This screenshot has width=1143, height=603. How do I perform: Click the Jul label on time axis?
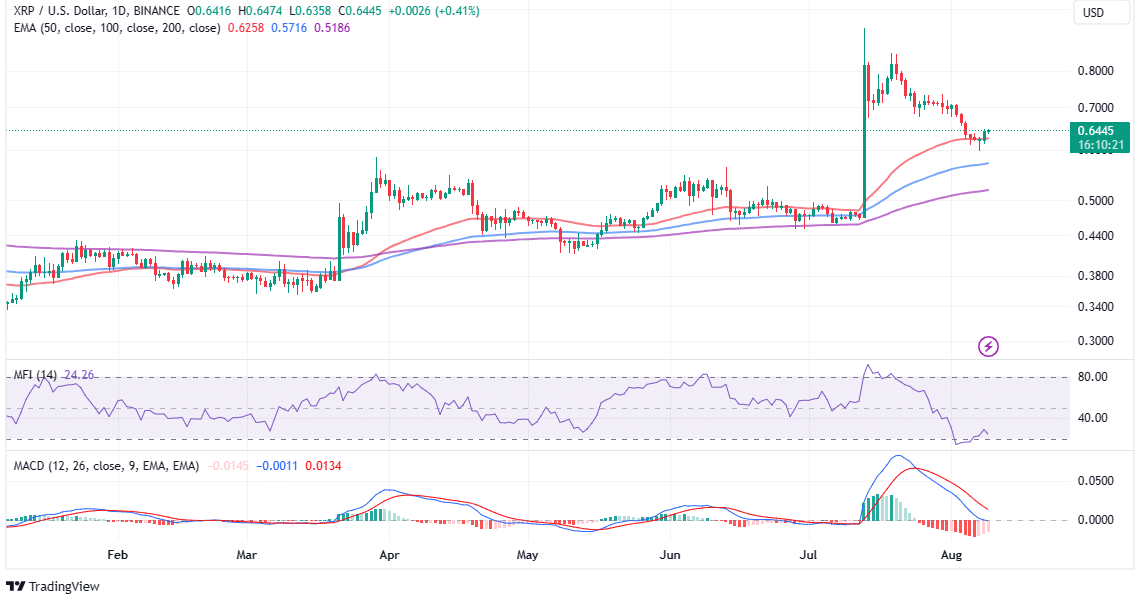pyautogui.click(x=808, y=555)
